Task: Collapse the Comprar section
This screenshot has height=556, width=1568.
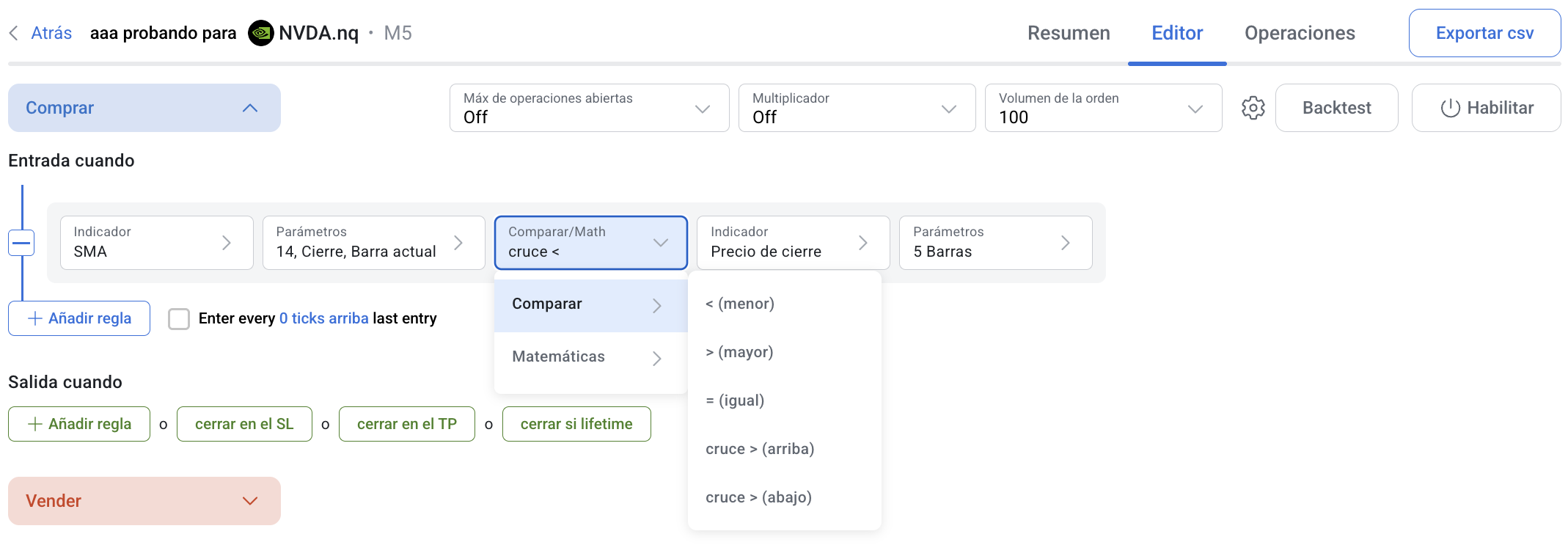Action: tap(249, 108)
